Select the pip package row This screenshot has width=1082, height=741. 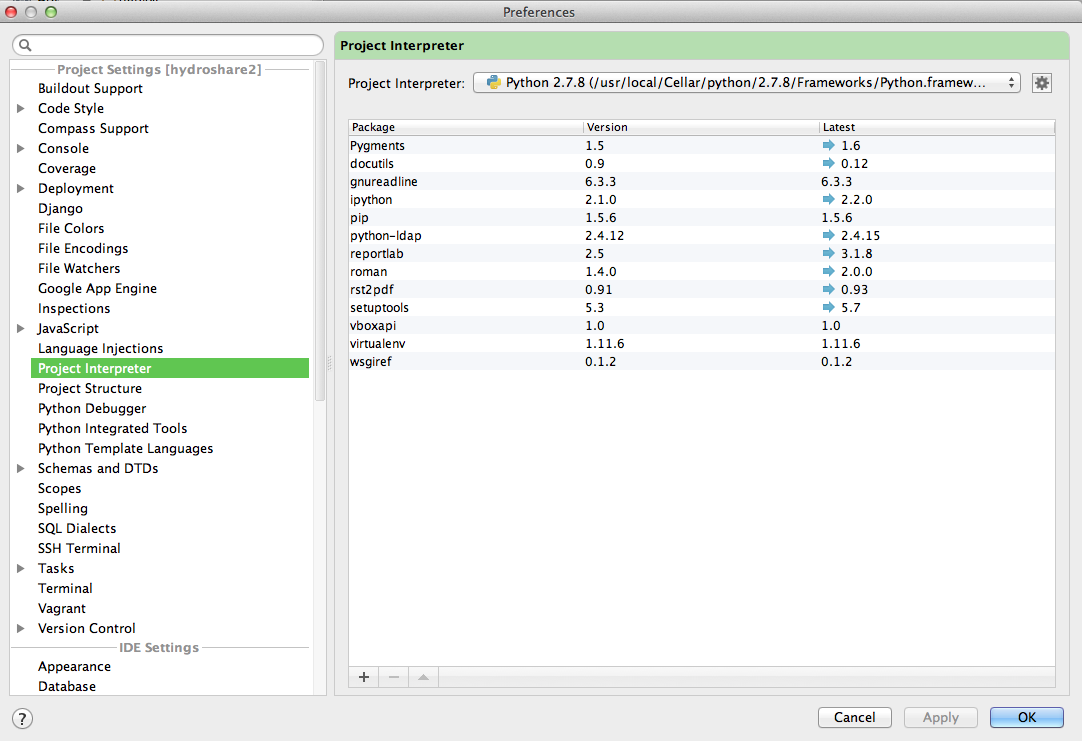(702, 217)
